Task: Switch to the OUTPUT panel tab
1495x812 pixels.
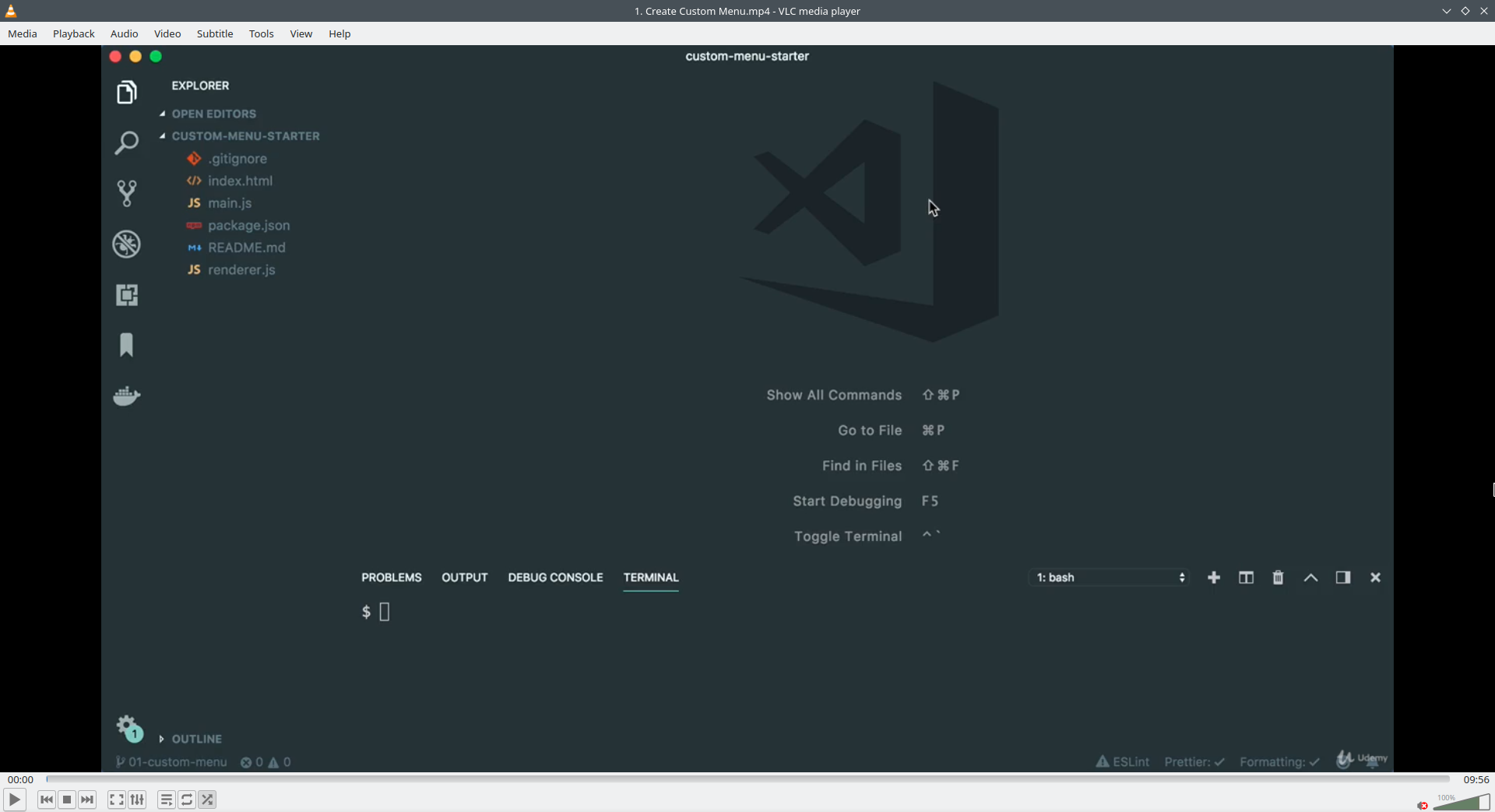Action: point(465,578)
